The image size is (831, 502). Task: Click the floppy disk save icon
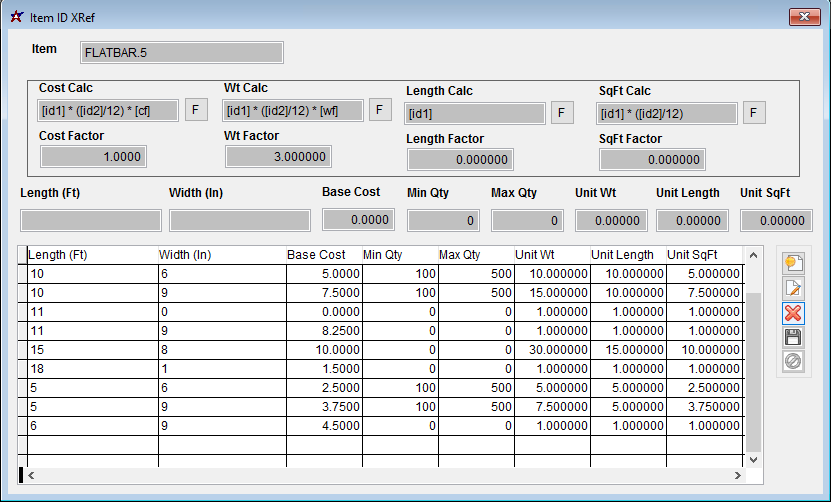tap(793, 337)
